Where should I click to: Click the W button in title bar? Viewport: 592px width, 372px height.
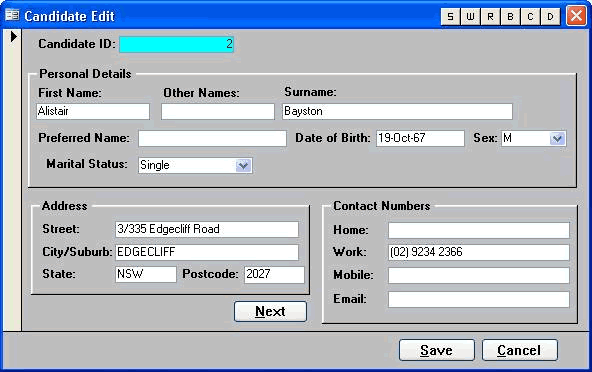pyautogui.click(x=470, y=17)
